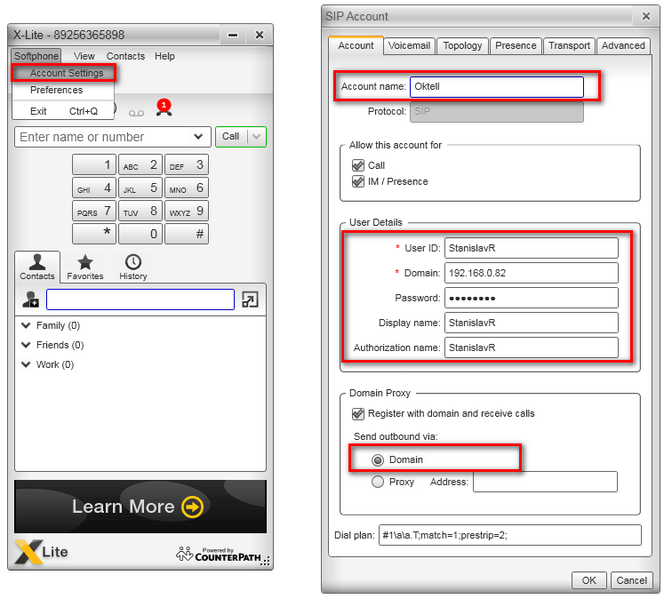
Task: Click OK in SIP Account dialog
Action: click(x=589, y=580)
